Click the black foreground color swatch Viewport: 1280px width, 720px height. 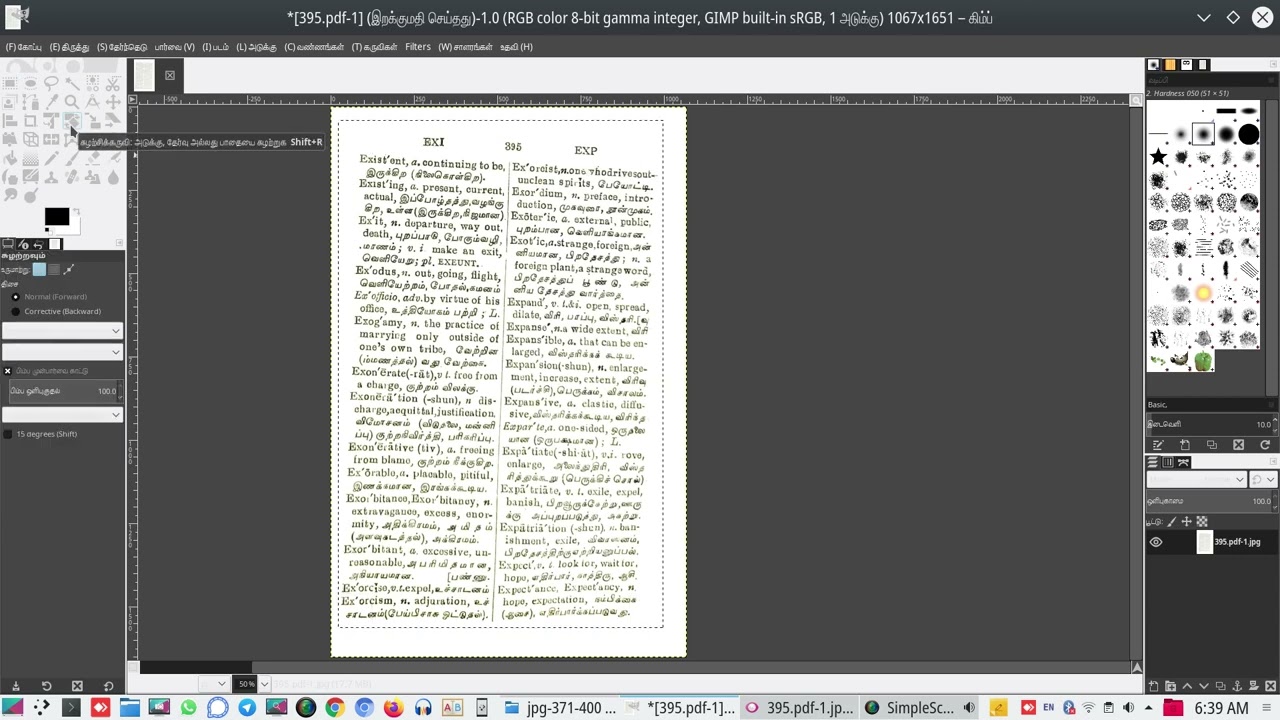56,217
